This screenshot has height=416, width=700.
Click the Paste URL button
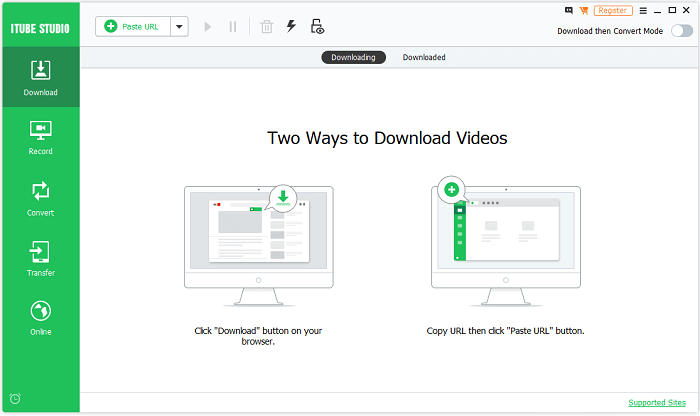[132, 27]
